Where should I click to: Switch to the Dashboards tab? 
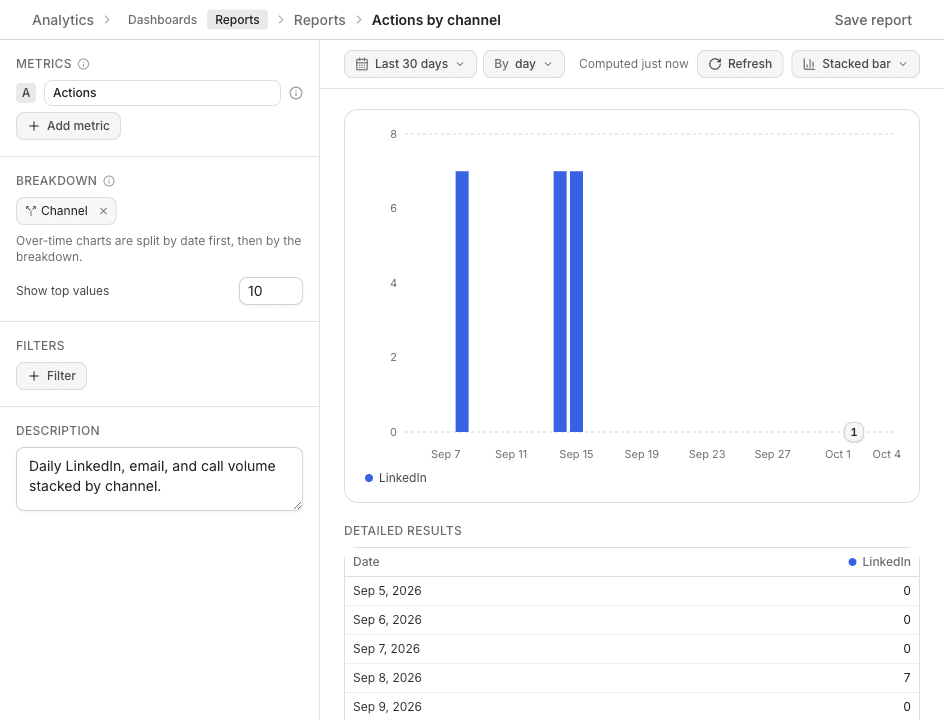pos(162,20)
